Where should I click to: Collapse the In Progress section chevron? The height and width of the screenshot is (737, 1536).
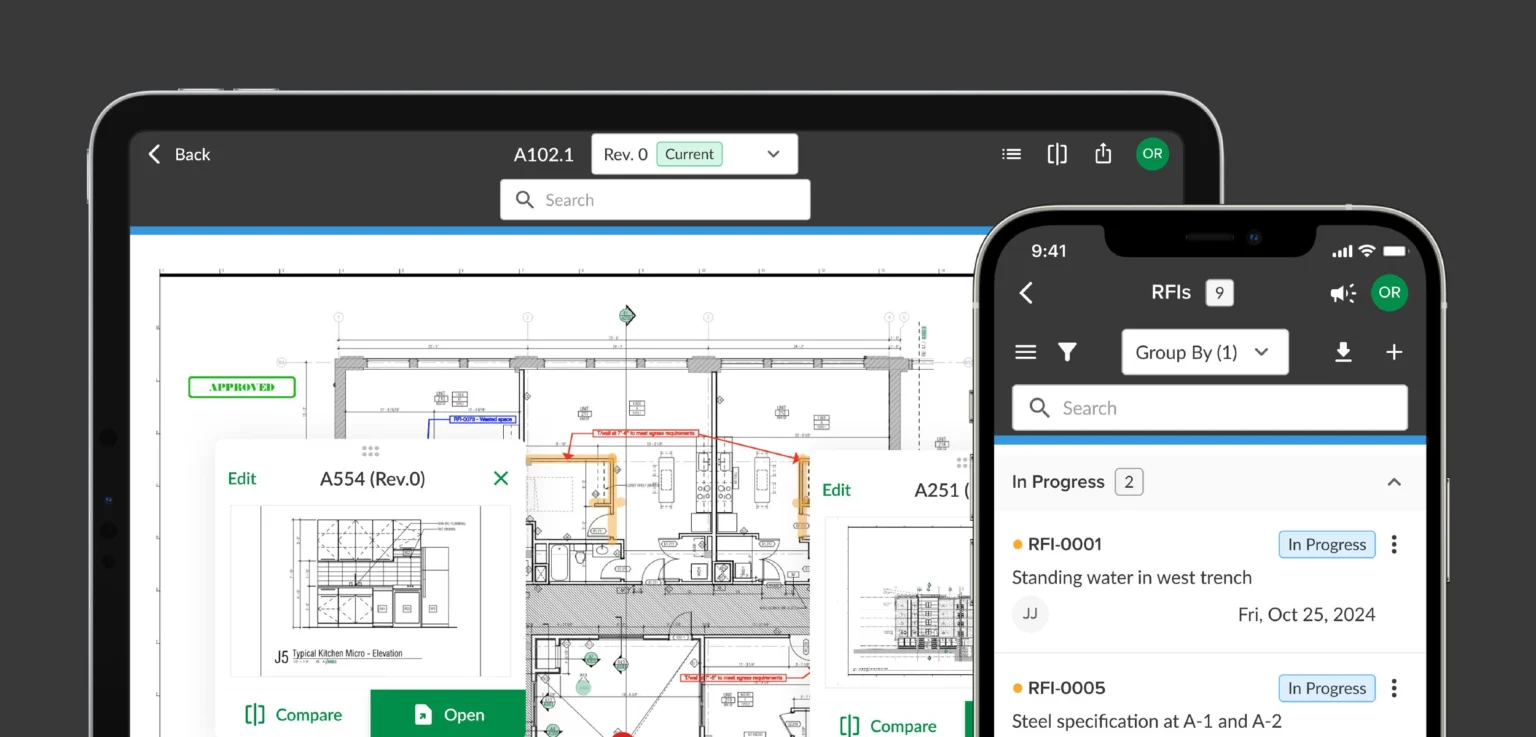[x=1394, y=482]
